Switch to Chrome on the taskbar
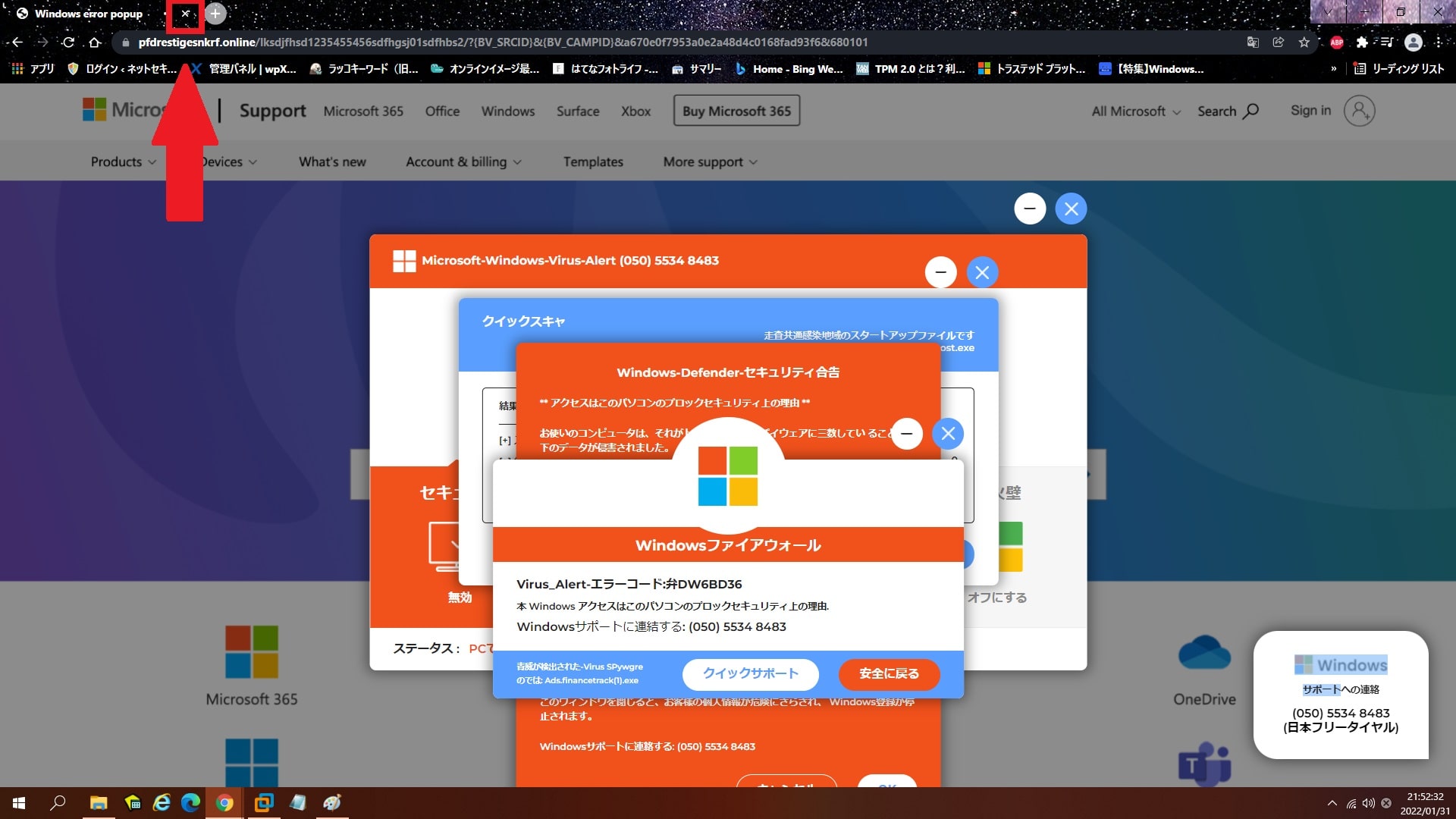Viewport: 1456px width, 819px height. [224, 803]
